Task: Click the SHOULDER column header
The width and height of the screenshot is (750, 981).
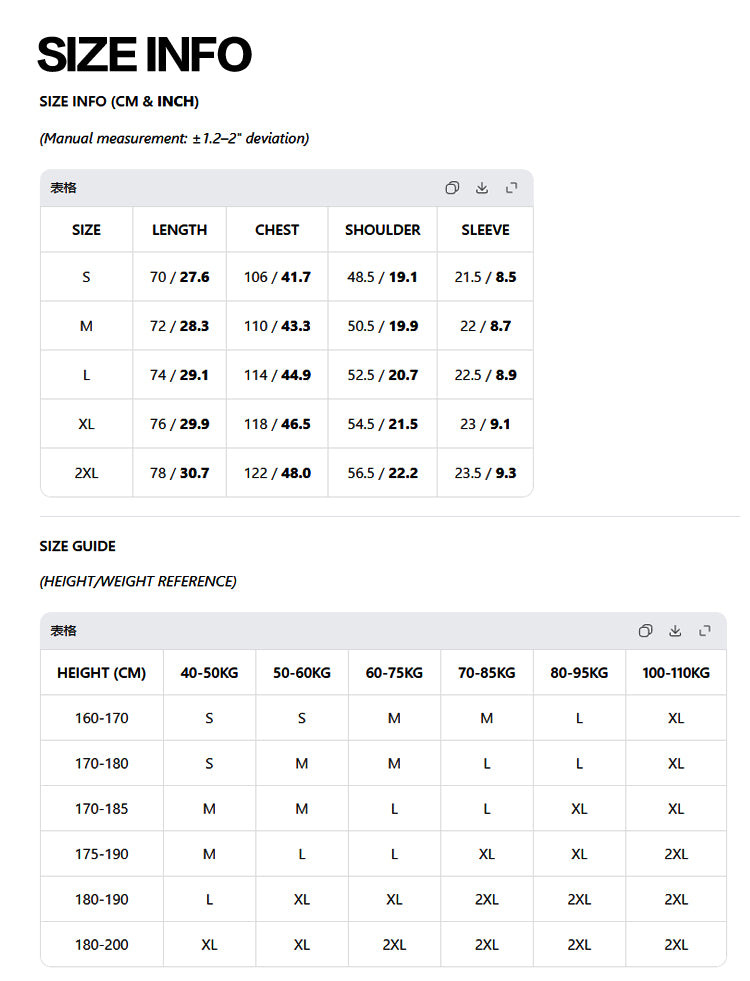Action: (x=383, y=230)
